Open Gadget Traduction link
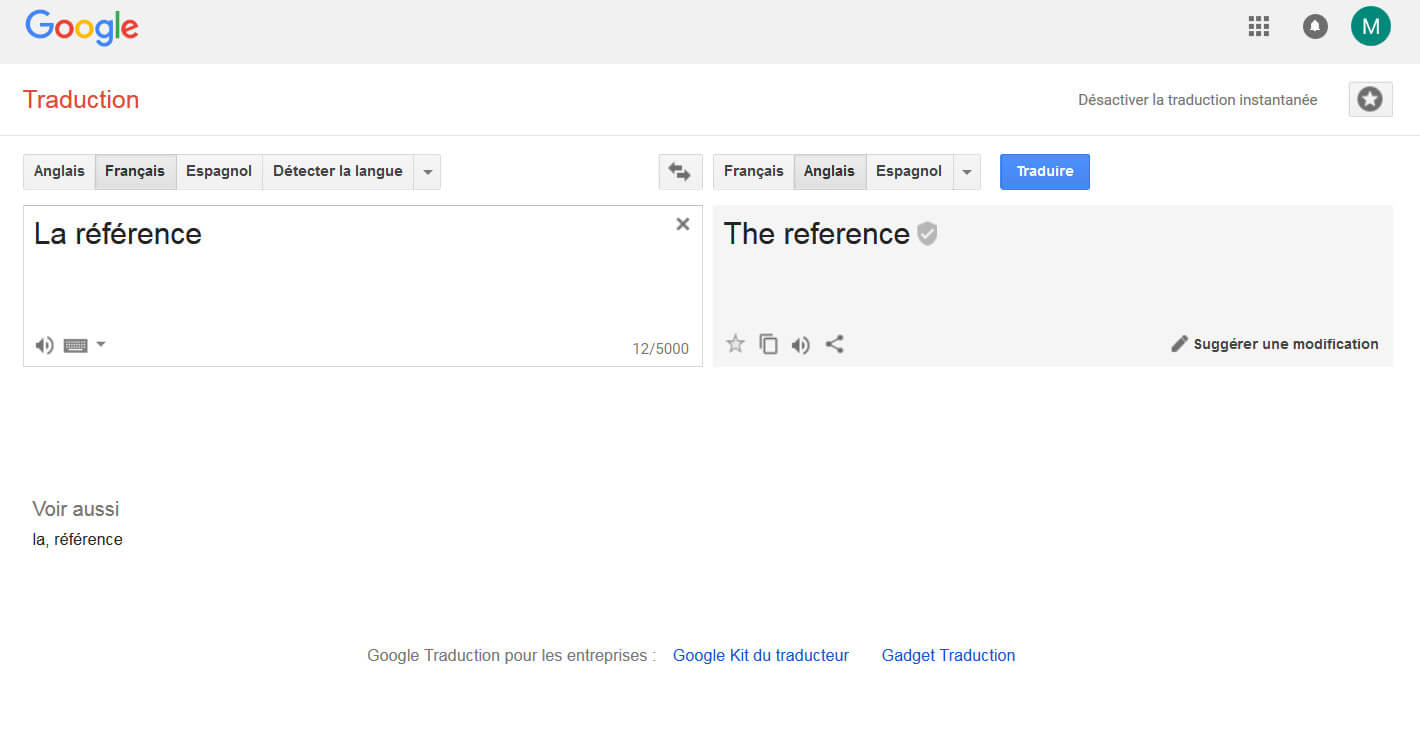Viewport: 1420px width, 735px height. point(948,656)
